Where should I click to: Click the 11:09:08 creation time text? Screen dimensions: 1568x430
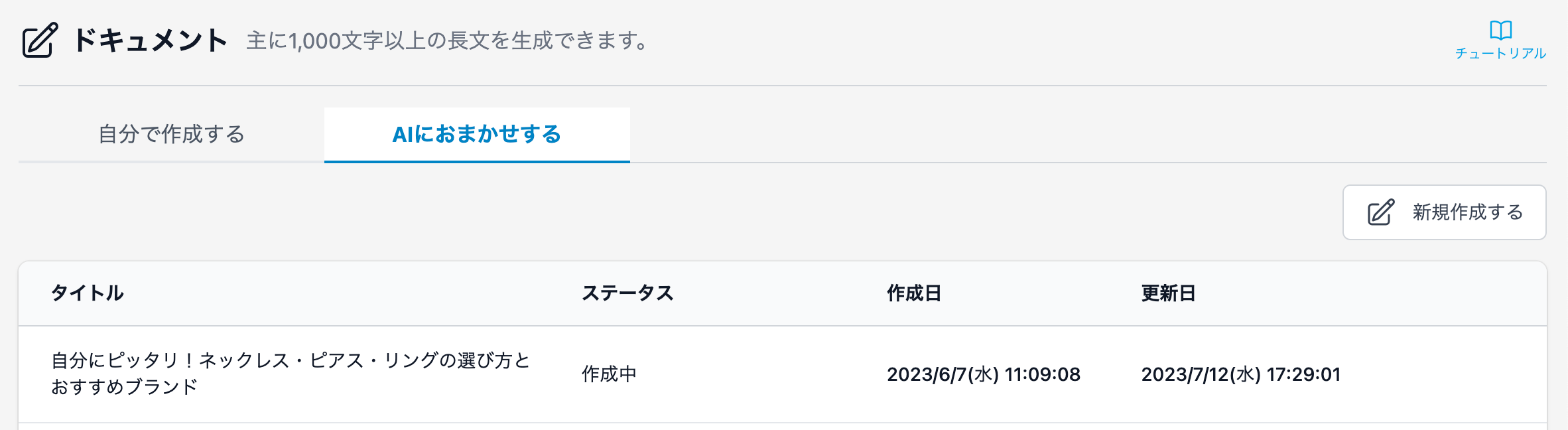click(x=1043, y=375)
